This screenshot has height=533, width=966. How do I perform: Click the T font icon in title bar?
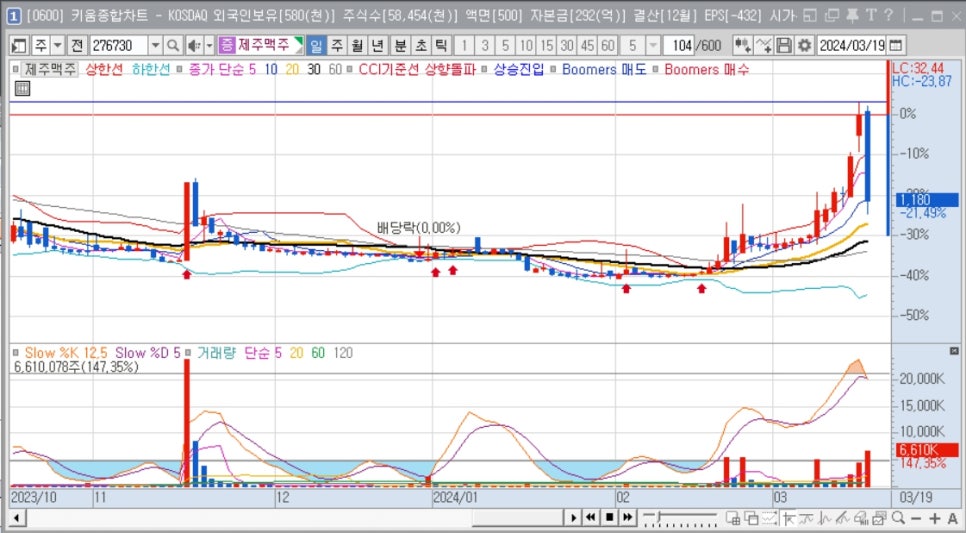click(871, 16)
